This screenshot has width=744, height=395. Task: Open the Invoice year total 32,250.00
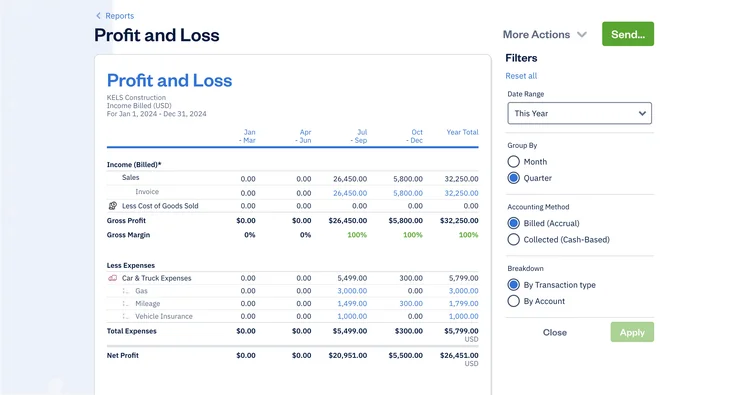[461, 193]
